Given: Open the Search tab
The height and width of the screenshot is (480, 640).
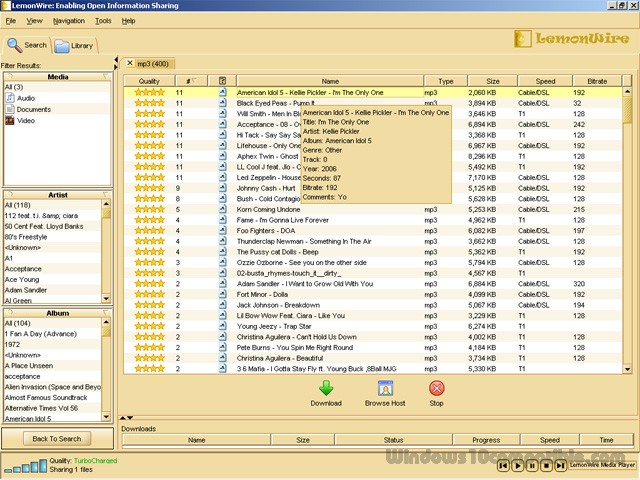Looking at the screenshot, I should coord(27,45).
